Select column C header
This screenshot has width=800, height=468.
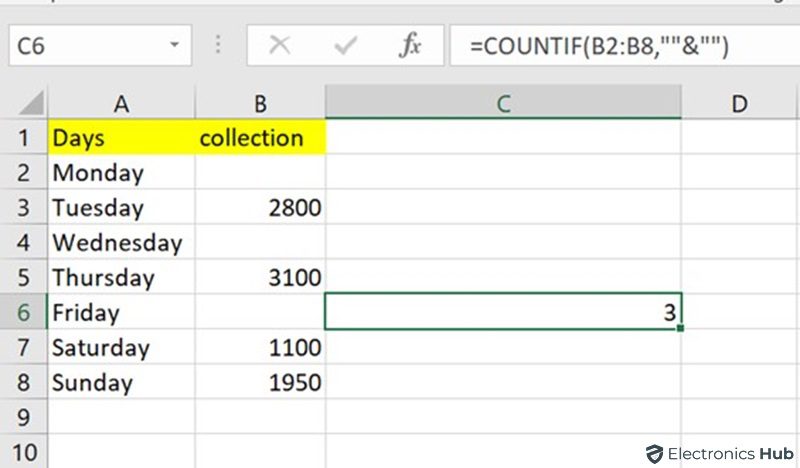503,103
